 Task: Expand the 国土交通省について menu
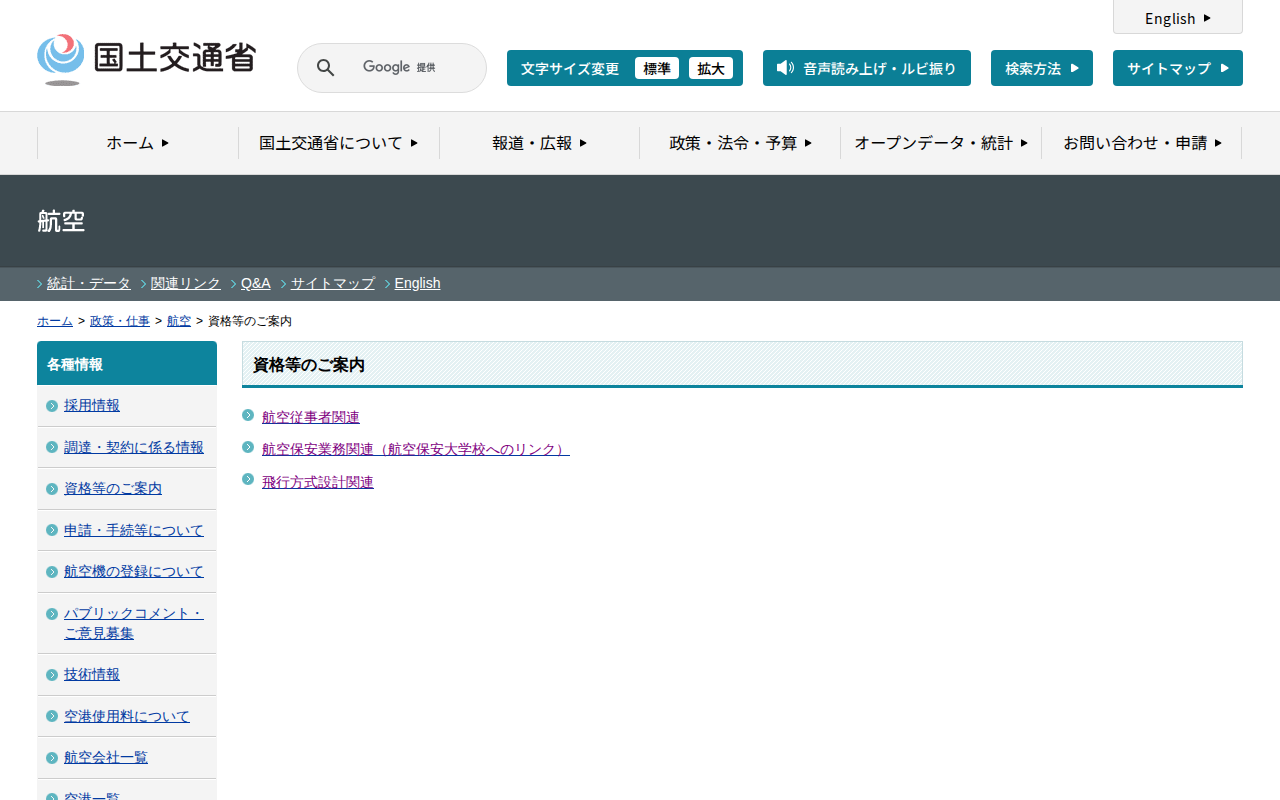(x=338, y=143)
